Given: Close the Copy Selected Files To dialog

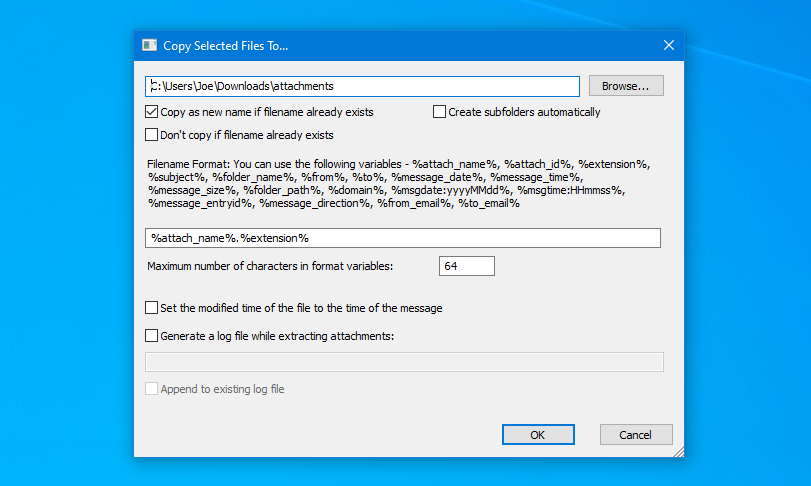Looking at the screenshot, I should coord(669,45).
